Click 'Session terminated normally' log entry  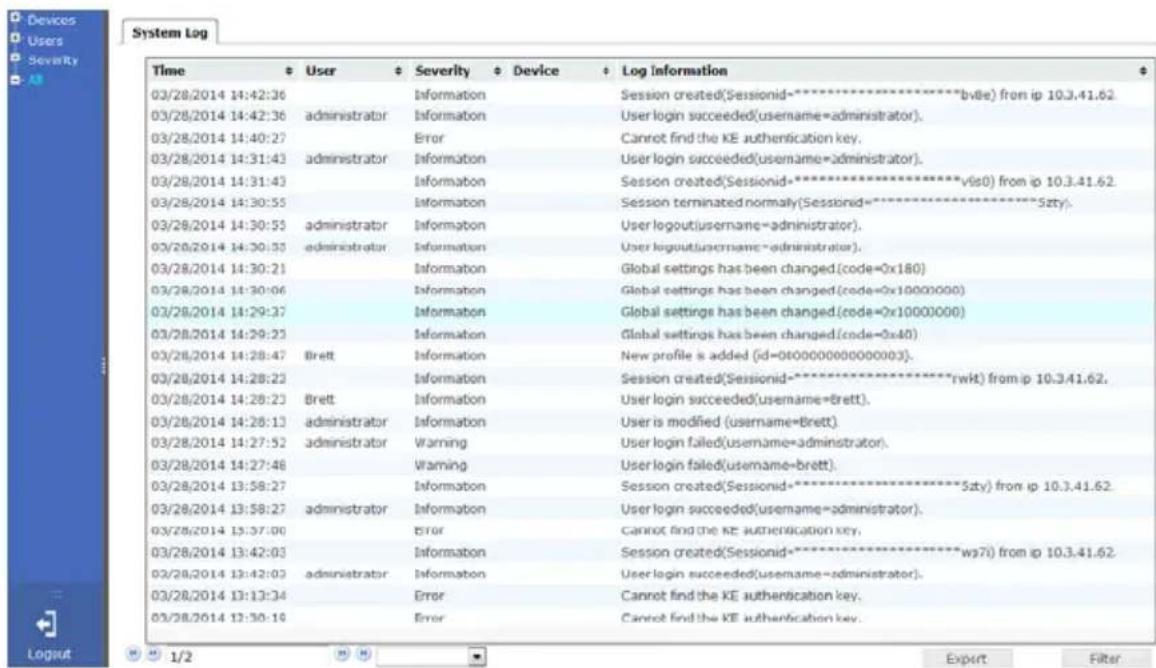(846, 202)
